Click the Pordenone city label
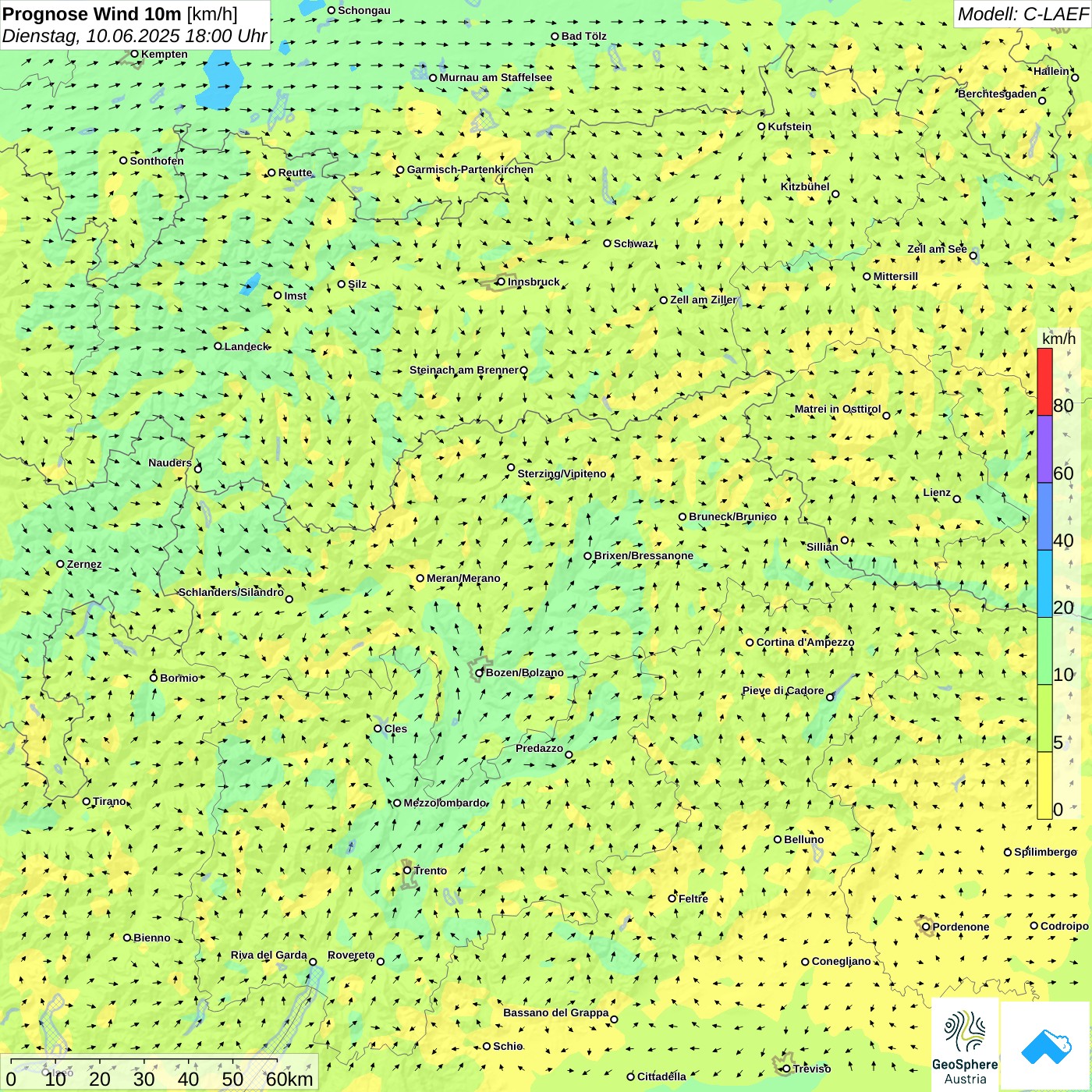This screenshot has height=1092, width=1092. click(961, 927)
